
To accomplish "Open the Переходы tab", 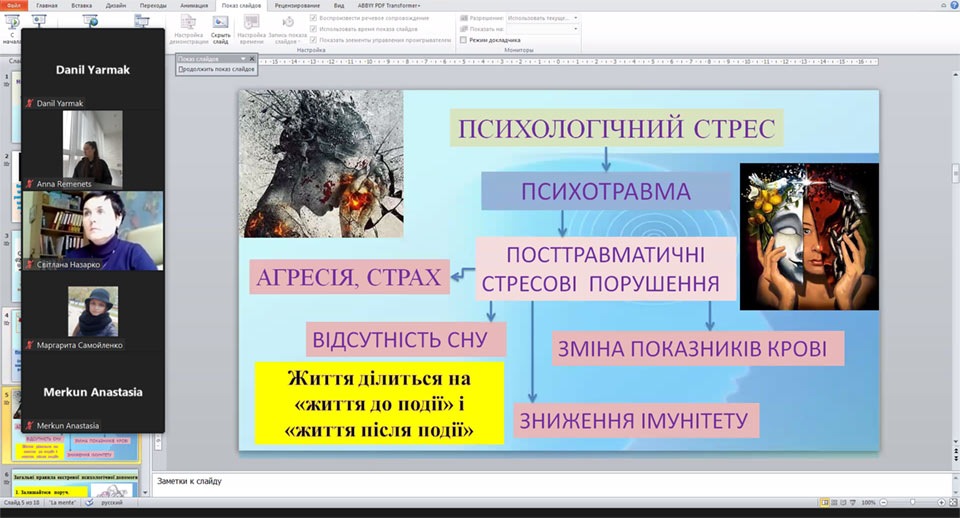I will pos(153,6).
